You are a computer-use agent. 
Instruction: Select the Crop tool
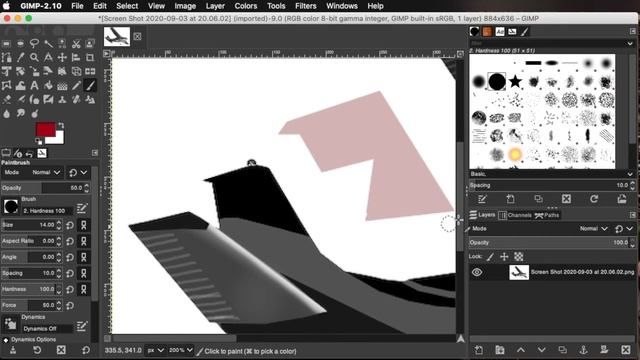[x=90, y=58]
